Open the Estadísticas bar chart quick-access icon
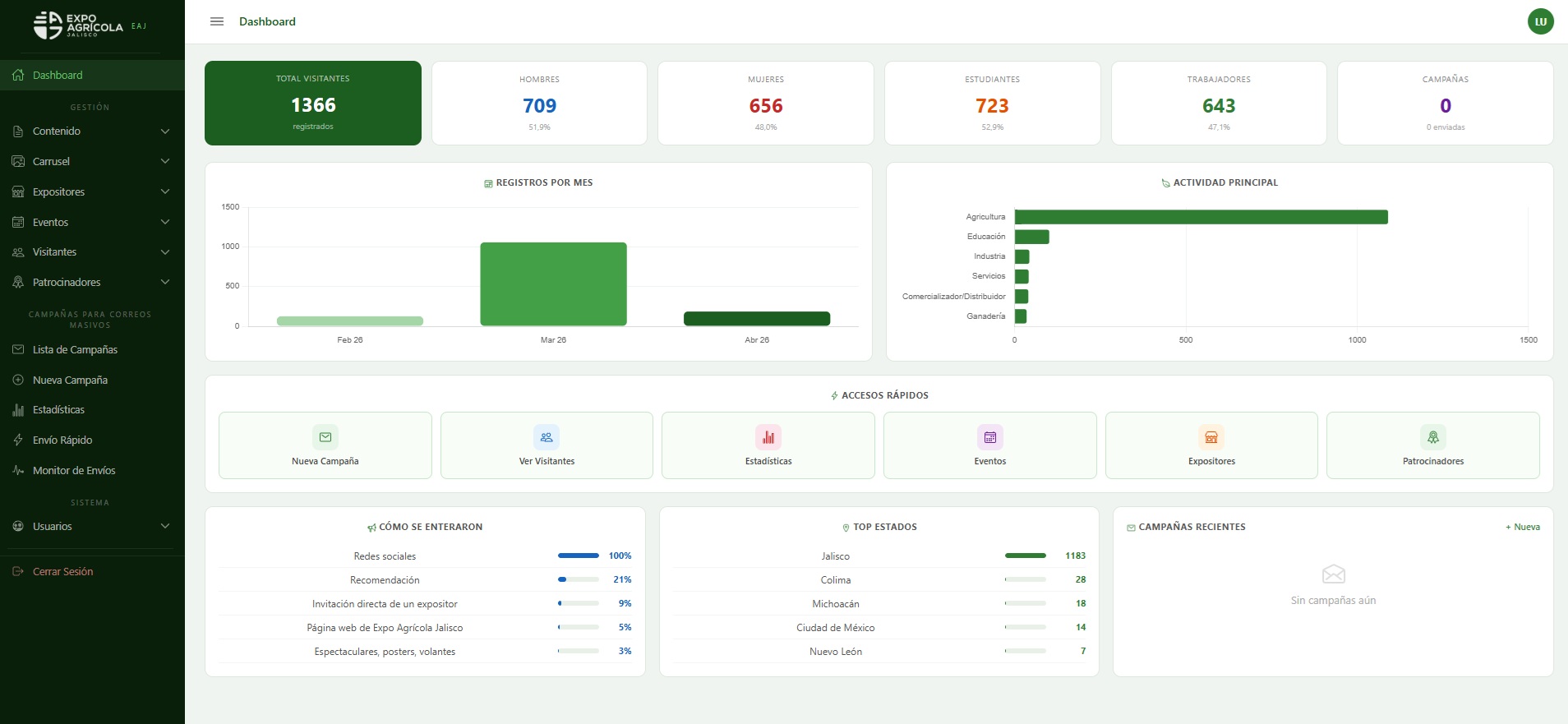This screenshot has height=724, width=1568. click(x=768, y=437)
